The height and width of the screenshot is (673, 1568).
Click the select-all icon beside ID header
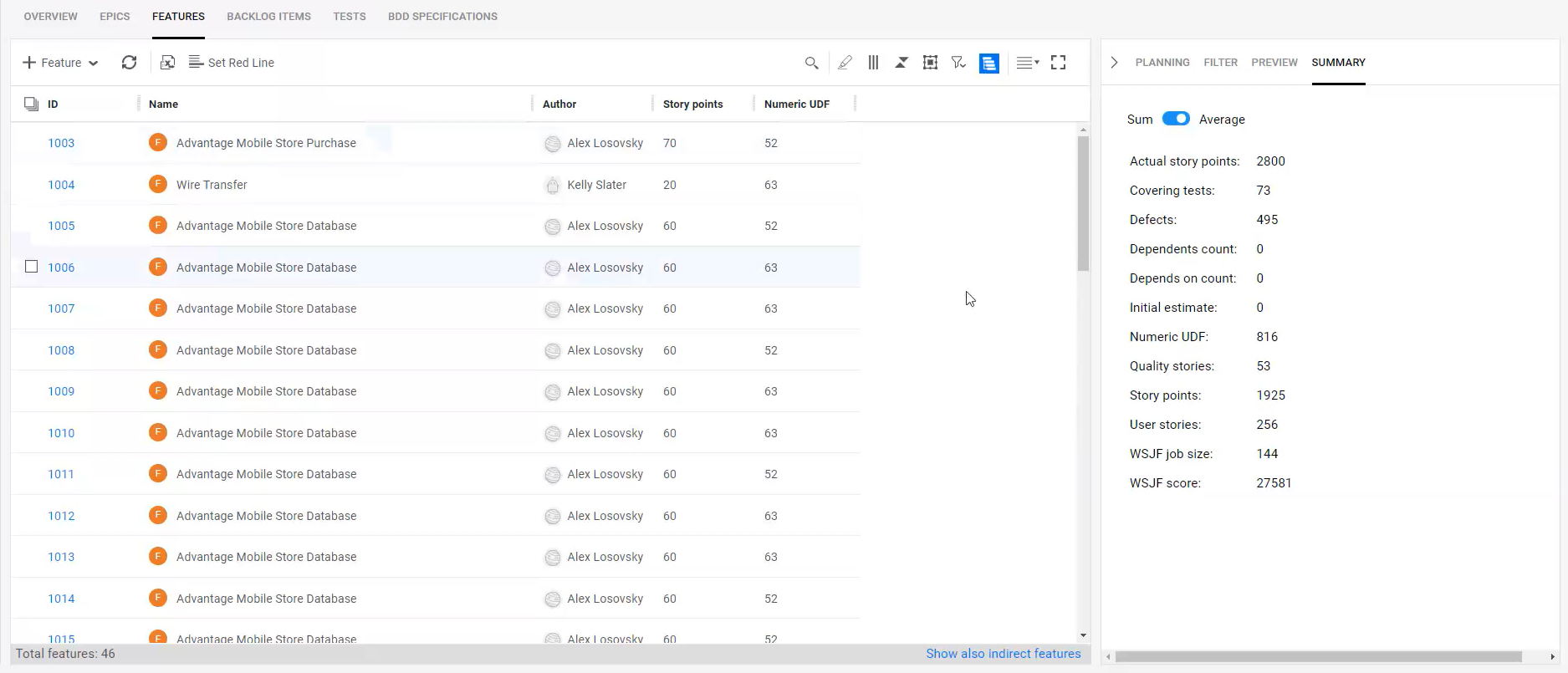coord(31,104)
